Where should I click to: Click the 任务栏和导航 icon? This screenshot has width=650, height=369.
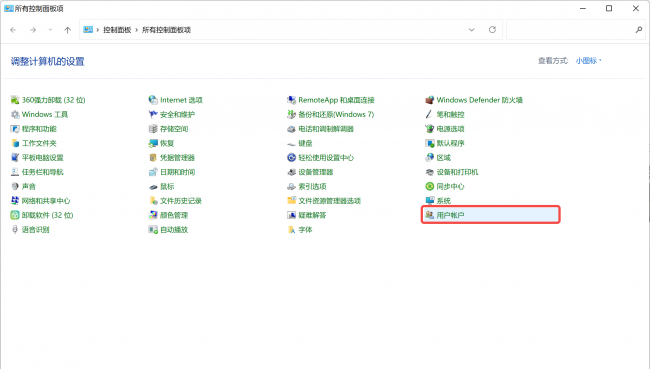(x=15, y=172)
